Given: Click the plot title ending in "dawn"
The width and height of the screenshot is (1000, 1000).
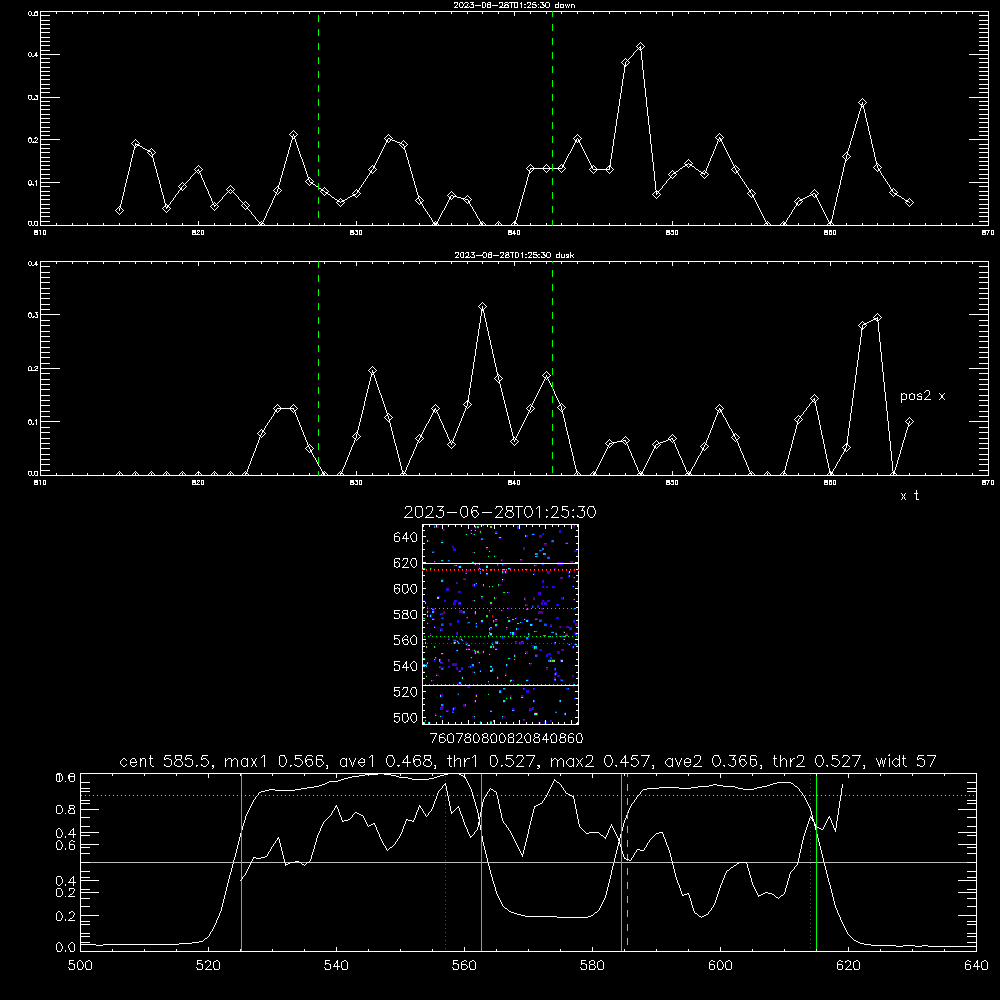Looking at the screenshot, I should pos(514,5).
